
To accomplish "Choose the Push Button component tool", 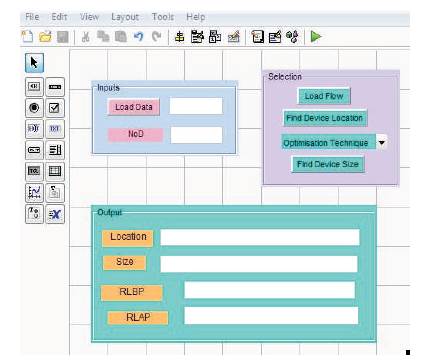I will 34,87.
